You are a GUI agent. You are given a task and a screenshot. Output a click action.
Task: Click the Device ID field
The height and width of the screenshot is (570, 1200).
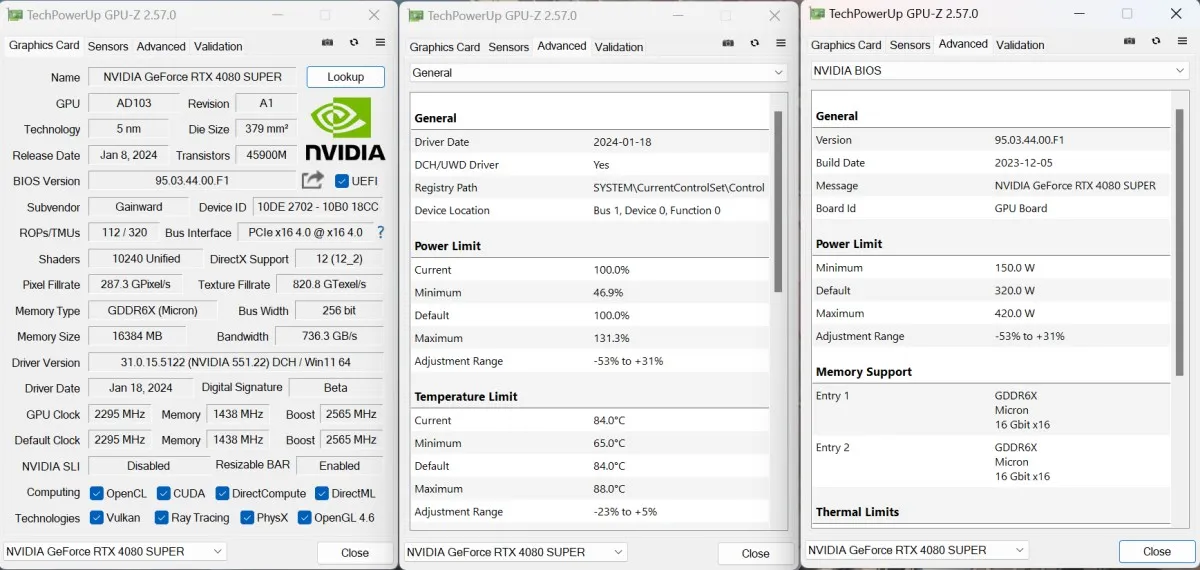pos(318,207)
